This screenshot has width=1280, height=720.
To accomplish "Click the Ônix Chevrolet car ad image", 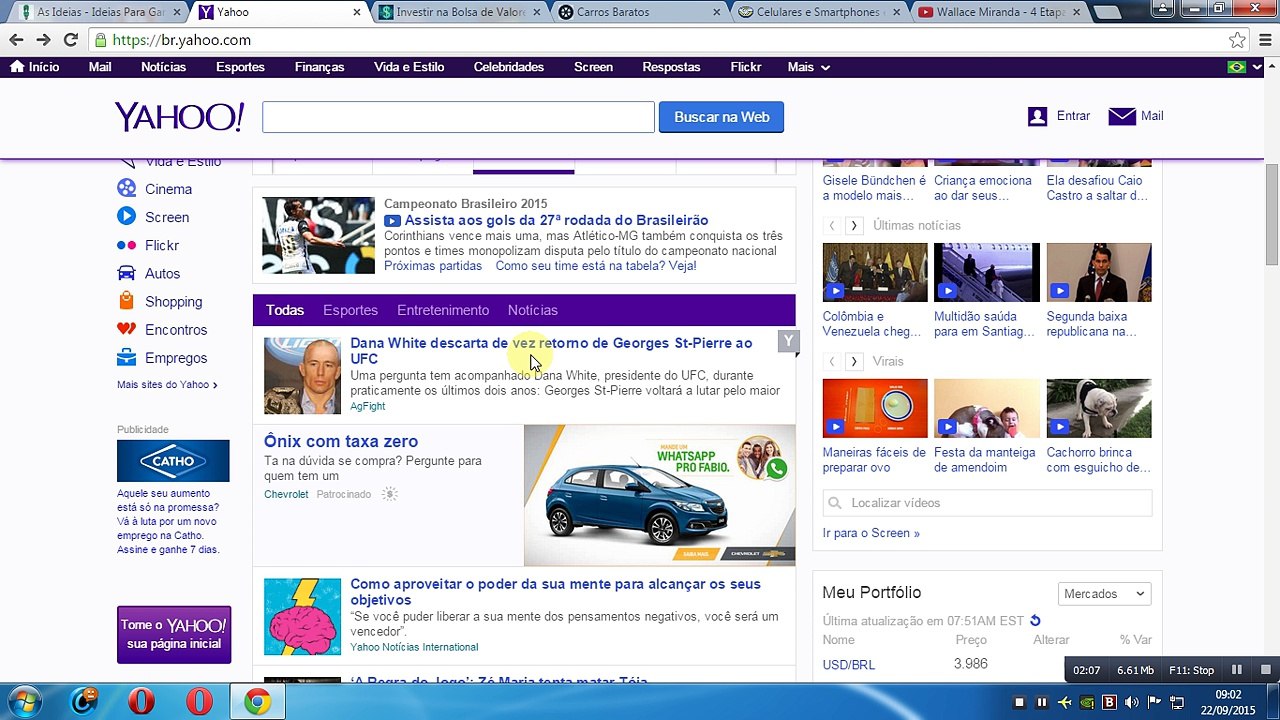I will pyautogui.click(x=660, y=495).
